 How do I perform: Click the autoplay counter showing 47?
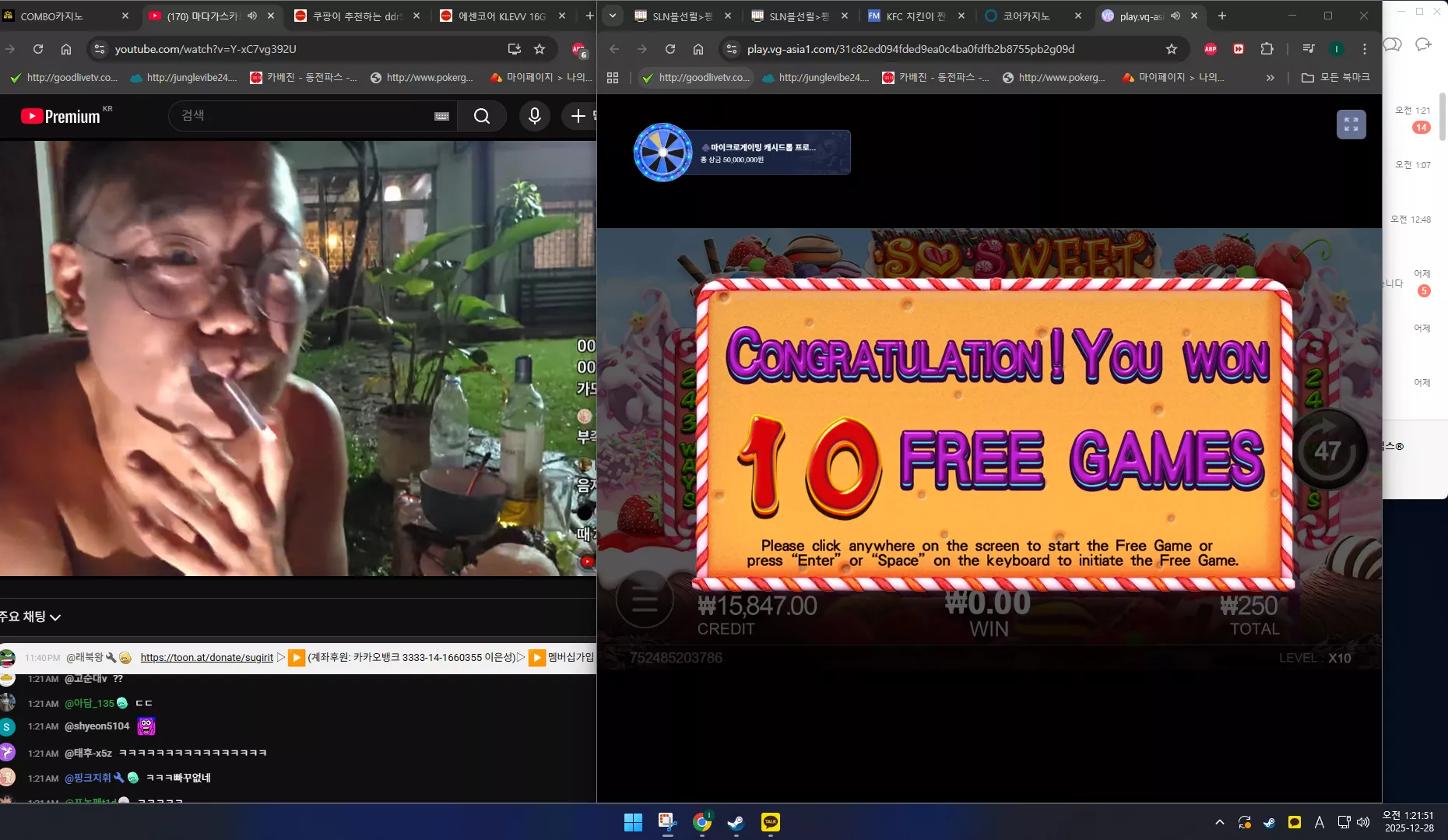click(1328, 451)
